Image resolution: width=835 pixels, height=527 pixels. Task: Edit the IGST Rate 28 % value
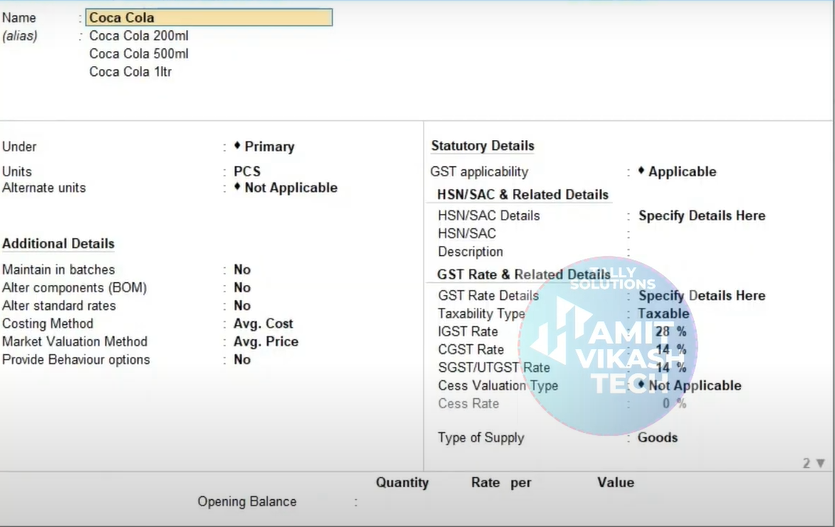click(x=670, y=332)
